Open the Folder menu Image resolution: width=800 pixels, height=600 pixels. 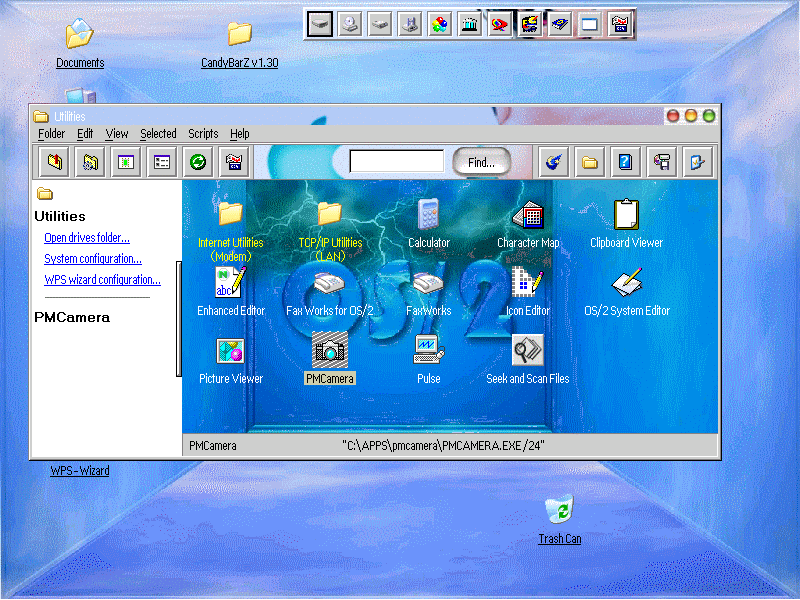click(51, 134)
